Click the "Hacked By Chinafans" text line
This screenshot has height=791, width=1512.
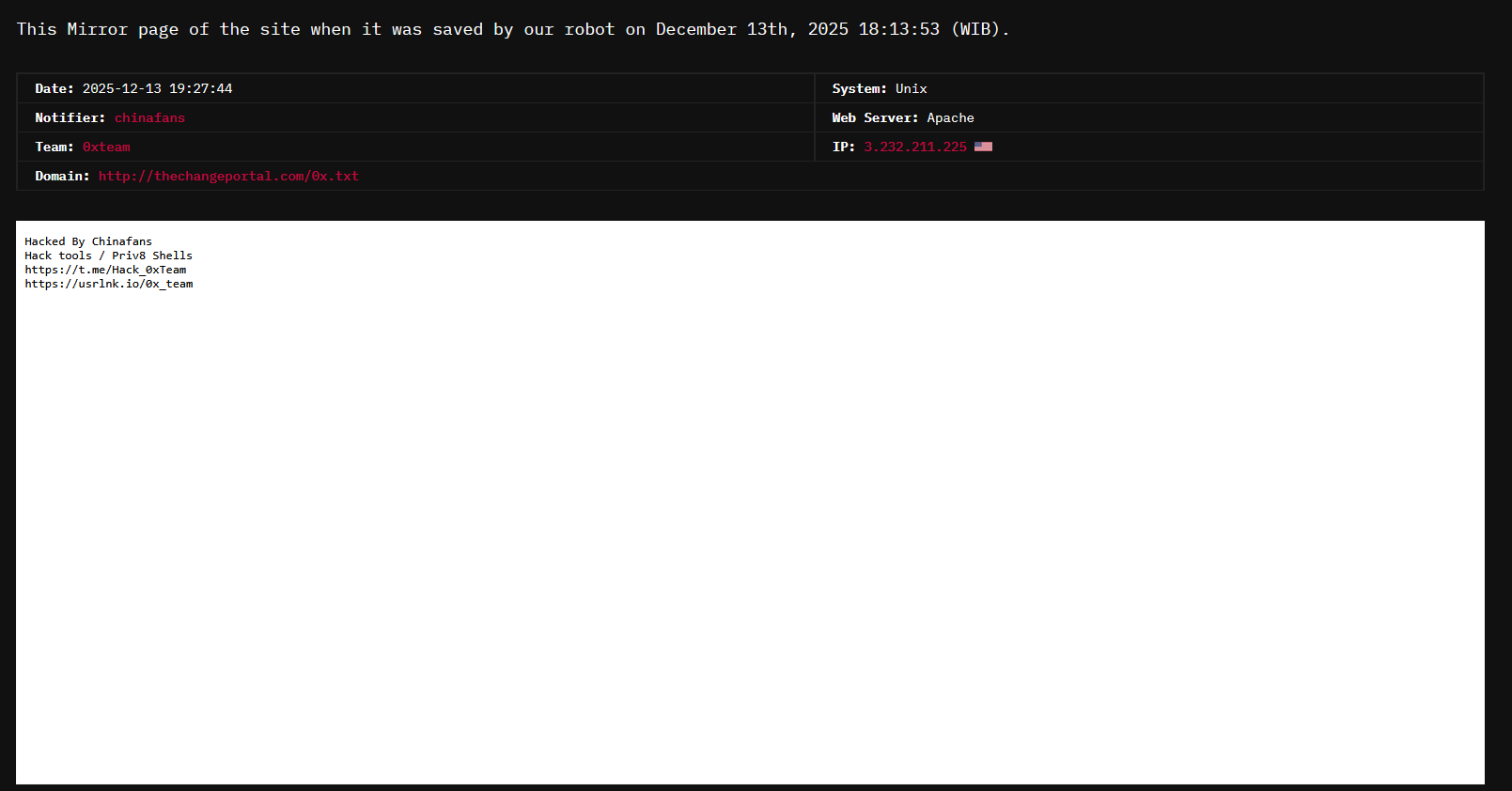(x=88, y=241)
